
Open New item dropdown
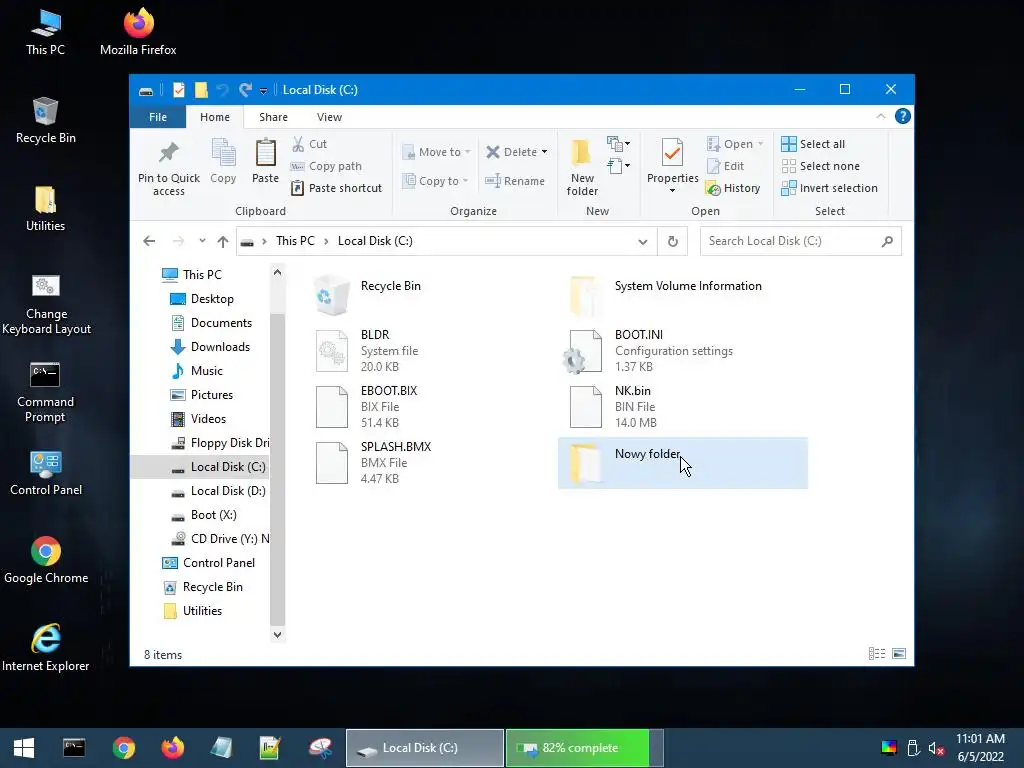point(618,144)
